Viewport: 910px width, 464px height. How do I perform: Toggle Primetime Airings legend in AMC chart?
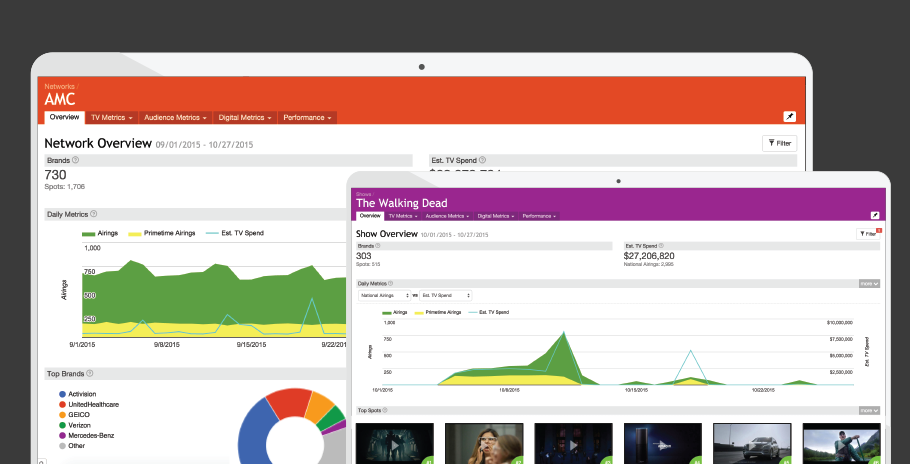(161, 233)
